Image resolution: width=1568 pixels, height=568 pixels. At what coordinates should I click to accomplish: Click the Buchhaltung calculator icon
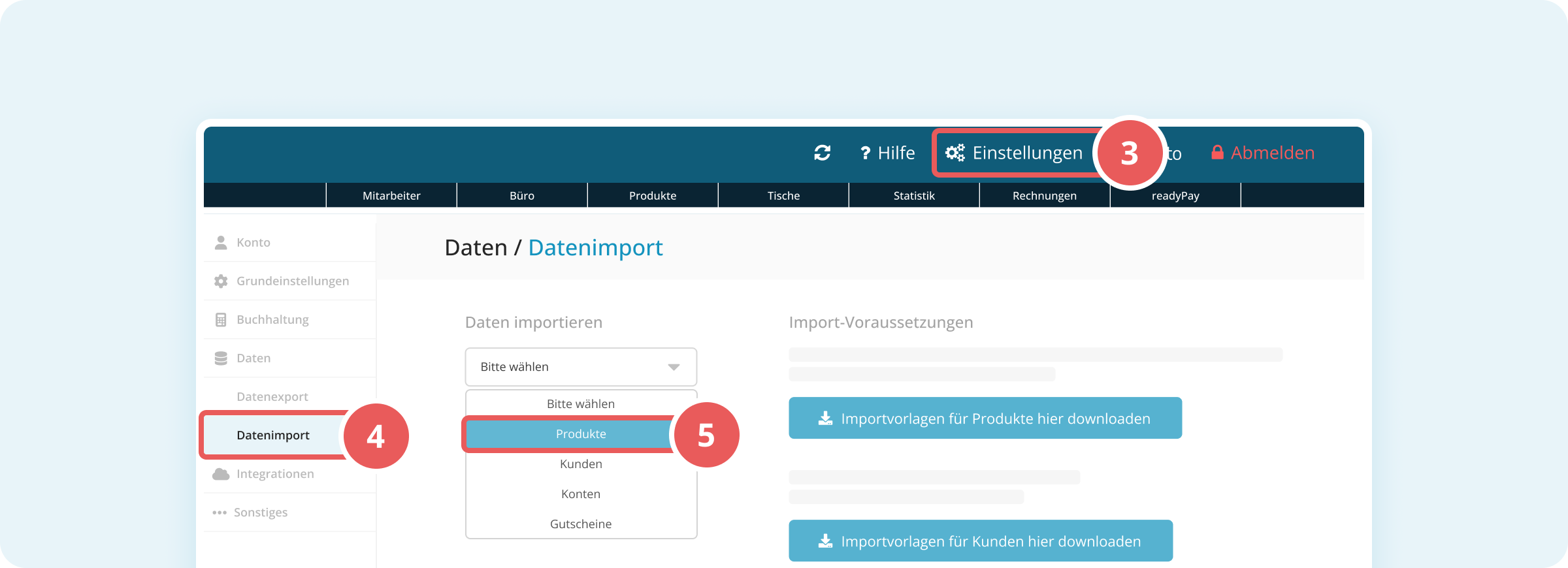coord(221,319)
